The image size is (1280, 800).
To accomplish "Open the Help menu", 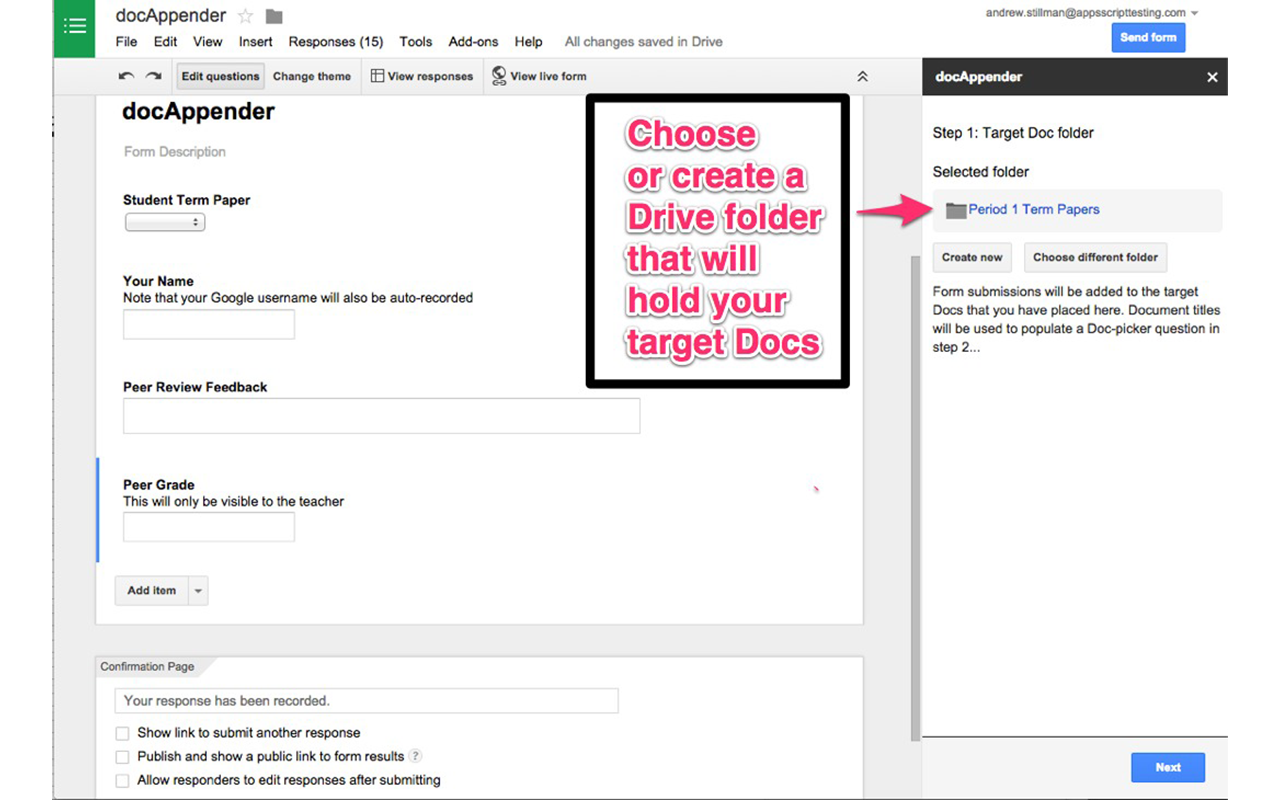I will tap(529, 42).
